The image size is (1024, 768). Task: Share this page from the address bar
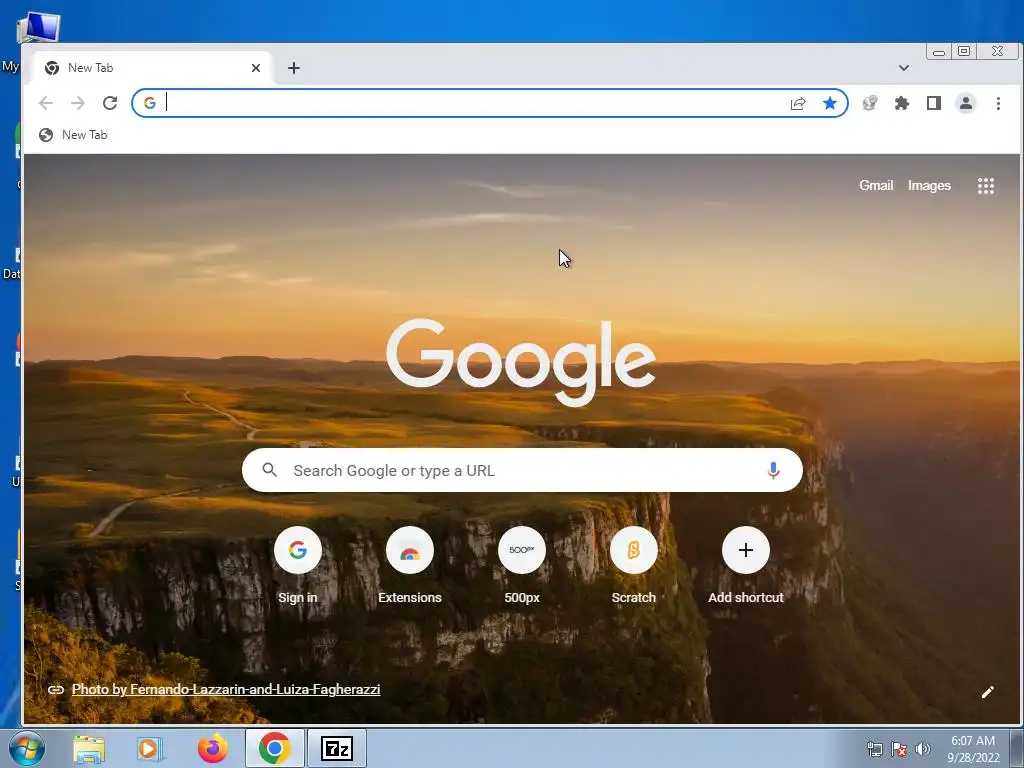tap(797, 103)
